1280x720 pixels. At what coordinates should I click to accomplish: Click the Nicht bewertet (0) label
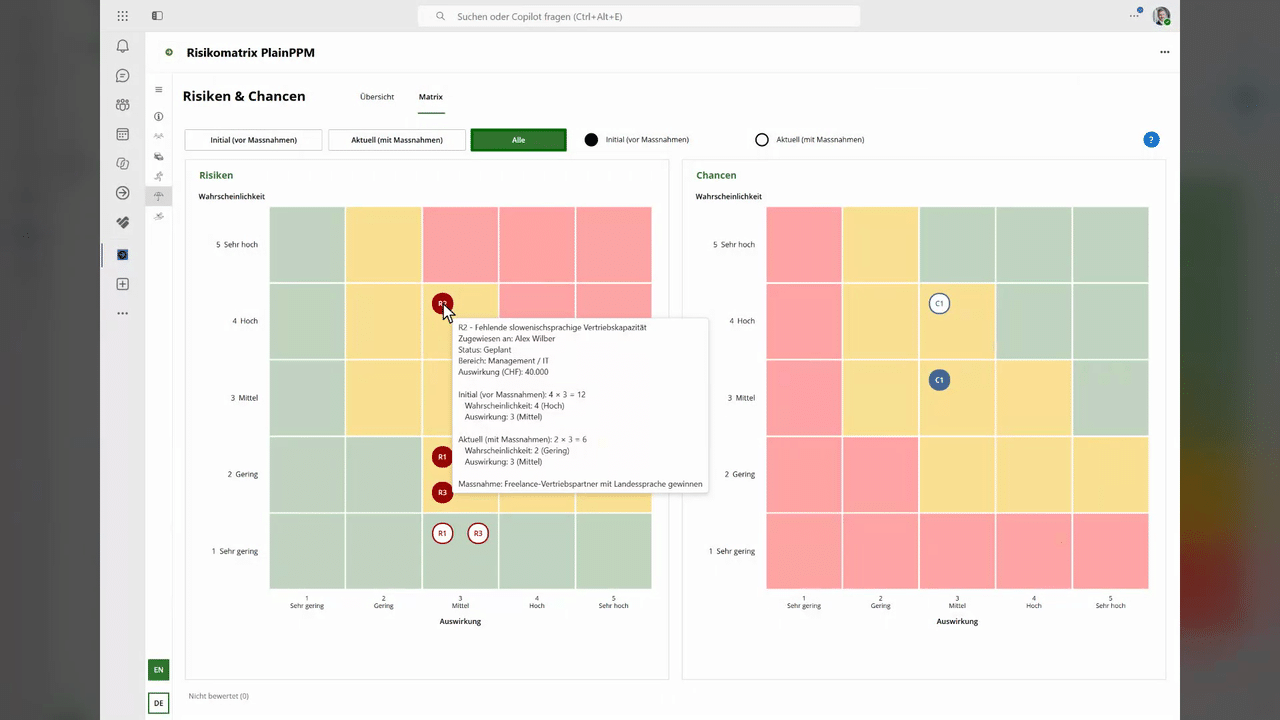pyautogui.click(x=219, y=696)
